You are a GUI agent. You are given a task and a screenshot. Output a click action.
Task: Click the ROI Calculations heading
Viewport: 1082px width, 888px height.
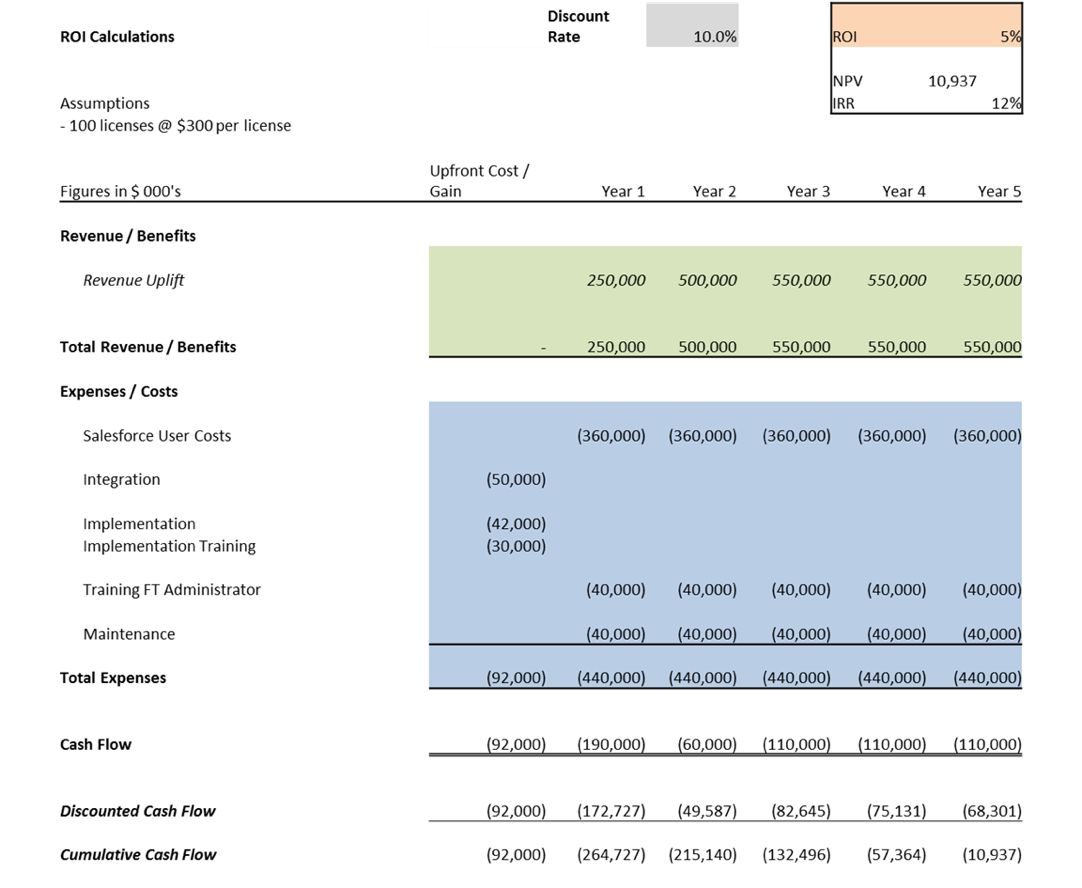pos(117,37)
